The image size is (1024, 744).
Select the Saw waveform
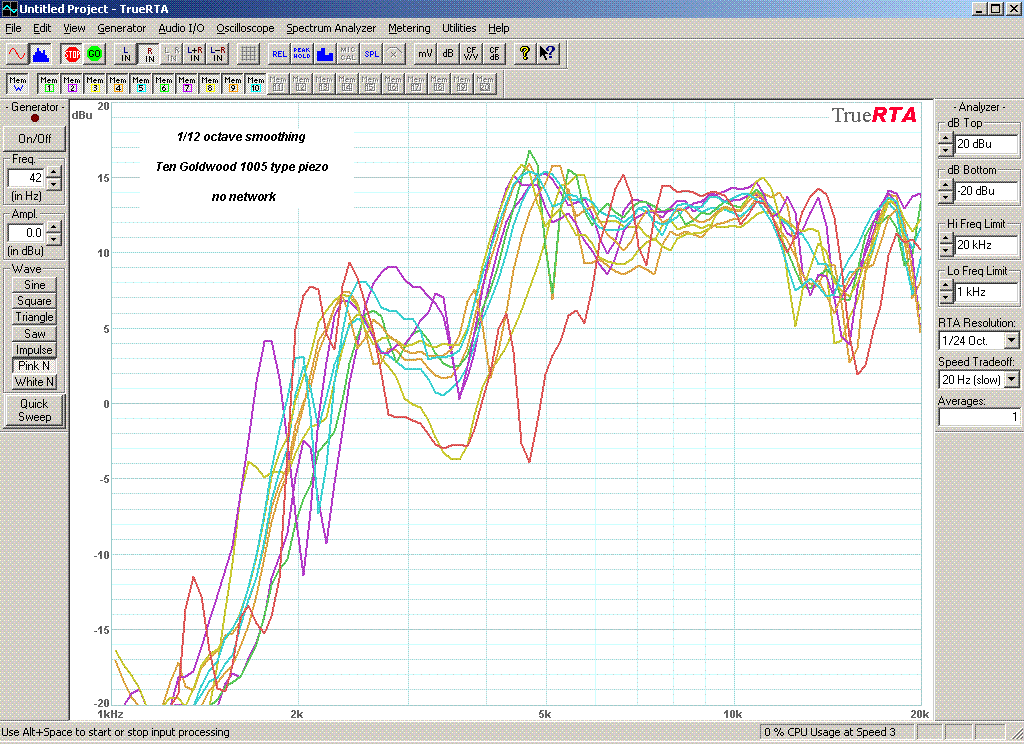point(34,333)
